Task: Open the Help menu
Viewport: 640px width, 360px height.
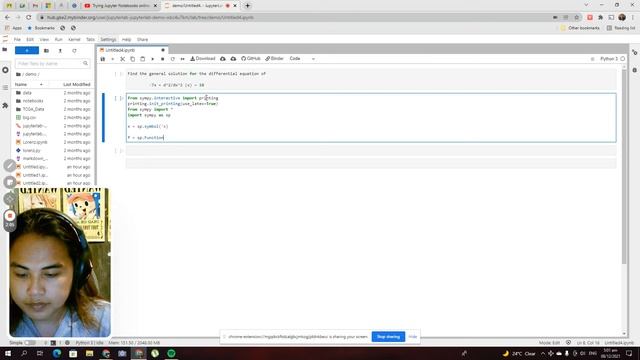Action: coord(127,40)
